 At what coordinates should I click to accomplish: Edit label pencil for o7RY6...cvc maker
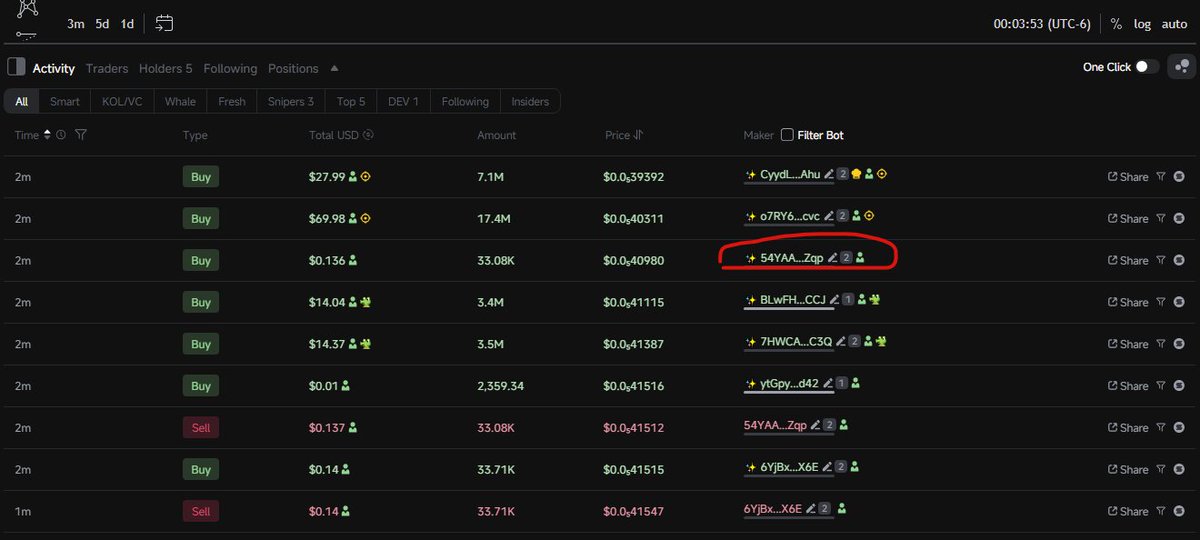829,216
